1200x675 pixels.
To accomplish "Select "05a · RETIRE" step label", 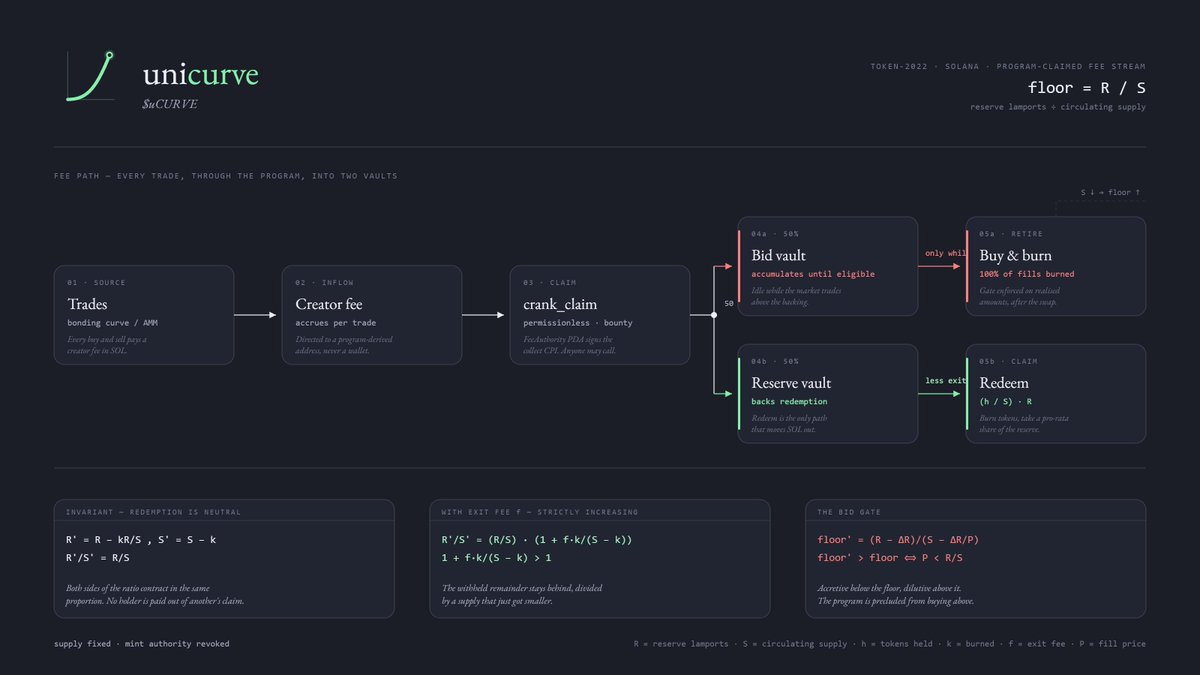I will (1011, 233).
